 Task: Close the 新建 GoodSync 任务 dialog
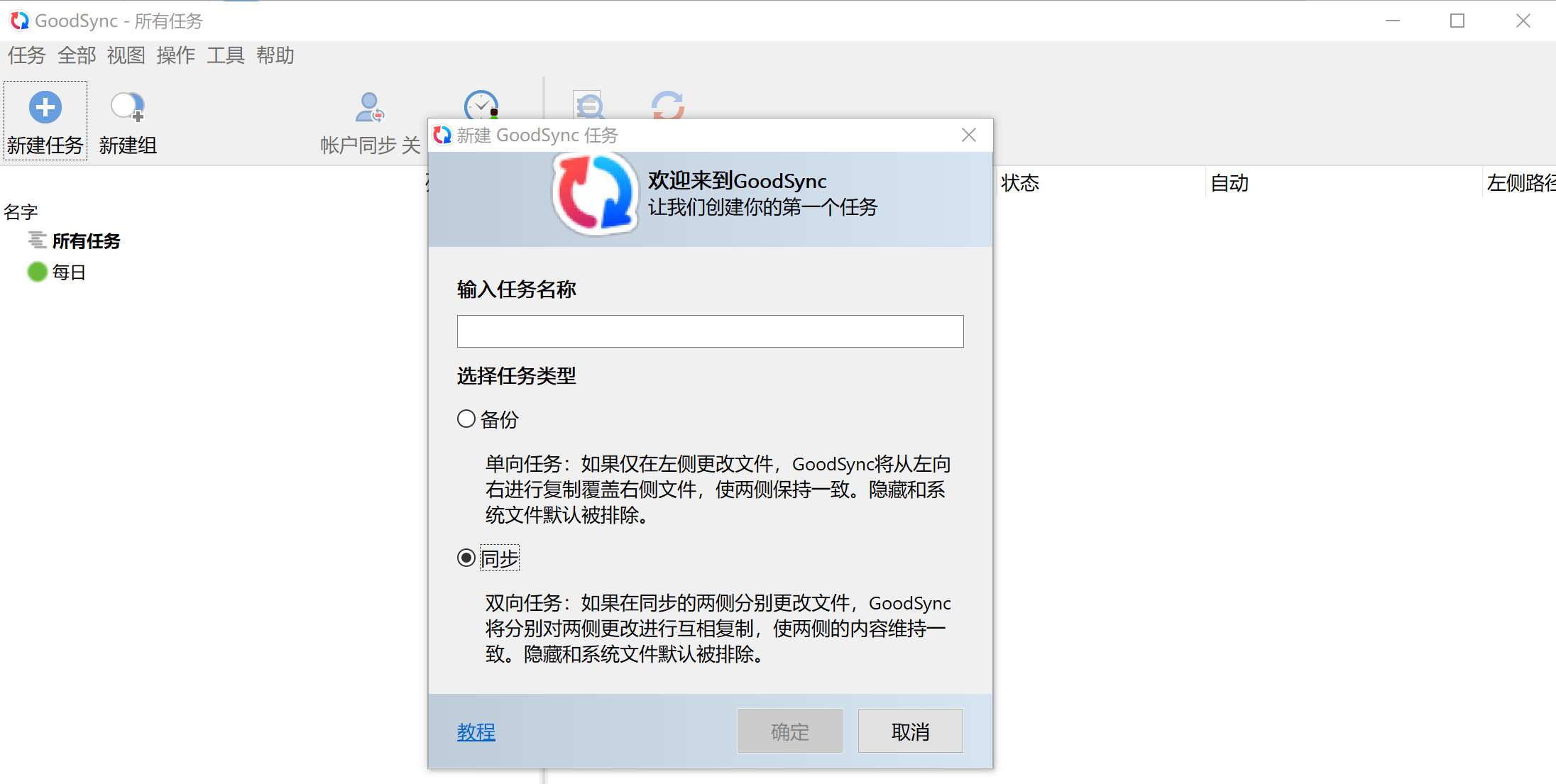[969, 135]
